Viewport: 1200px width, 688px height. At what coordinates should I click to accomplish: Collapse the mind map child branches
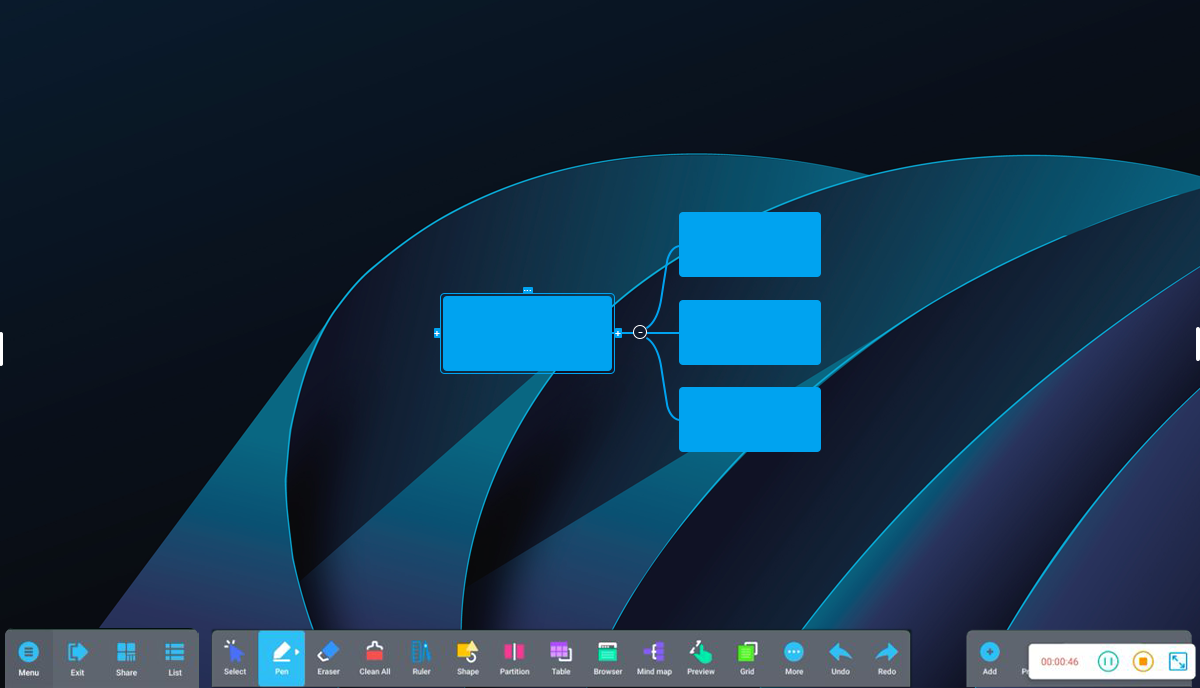[x=640, y=332]
